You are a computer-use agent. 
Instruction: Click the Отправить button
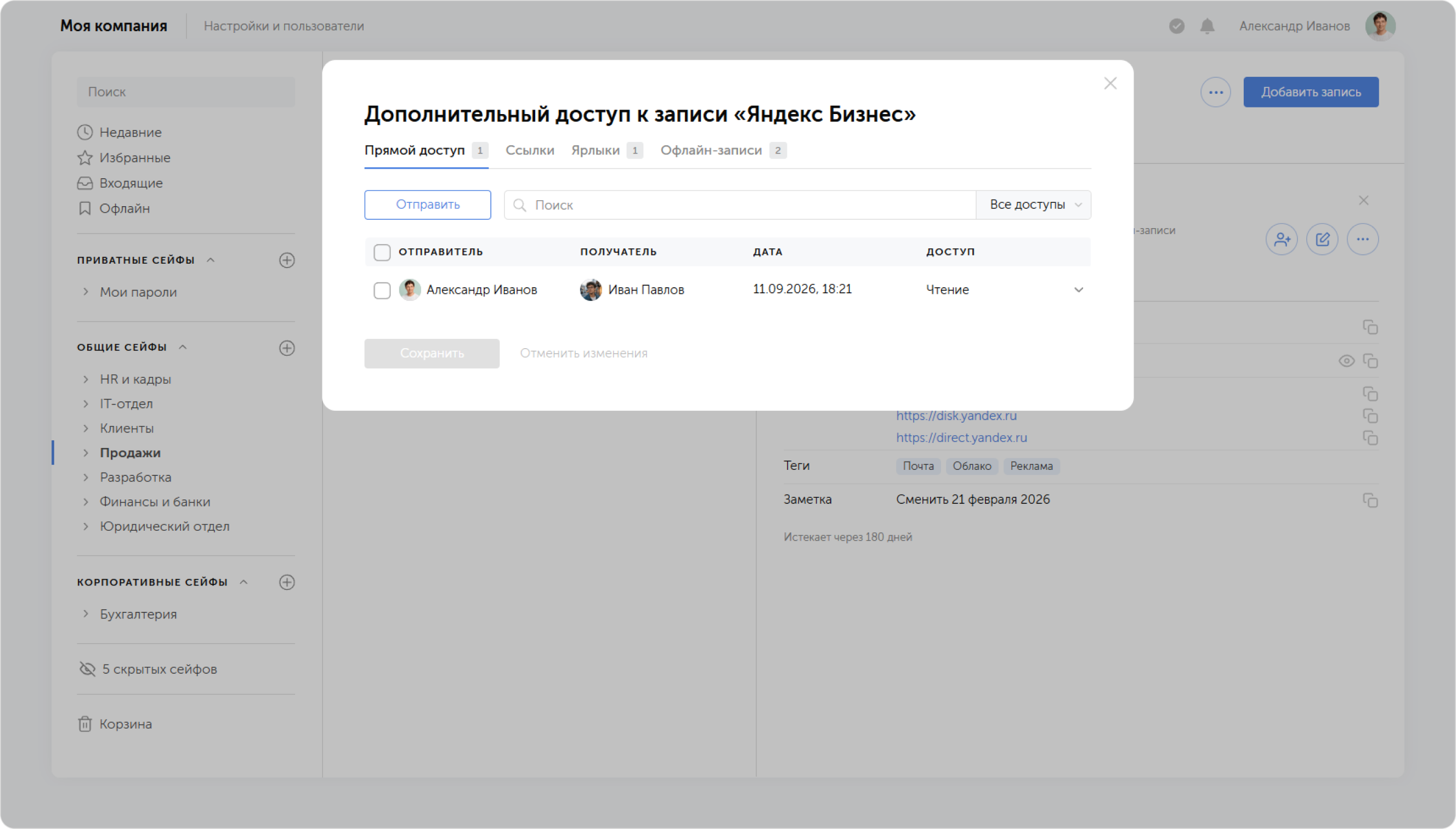[x=428, y=205]
